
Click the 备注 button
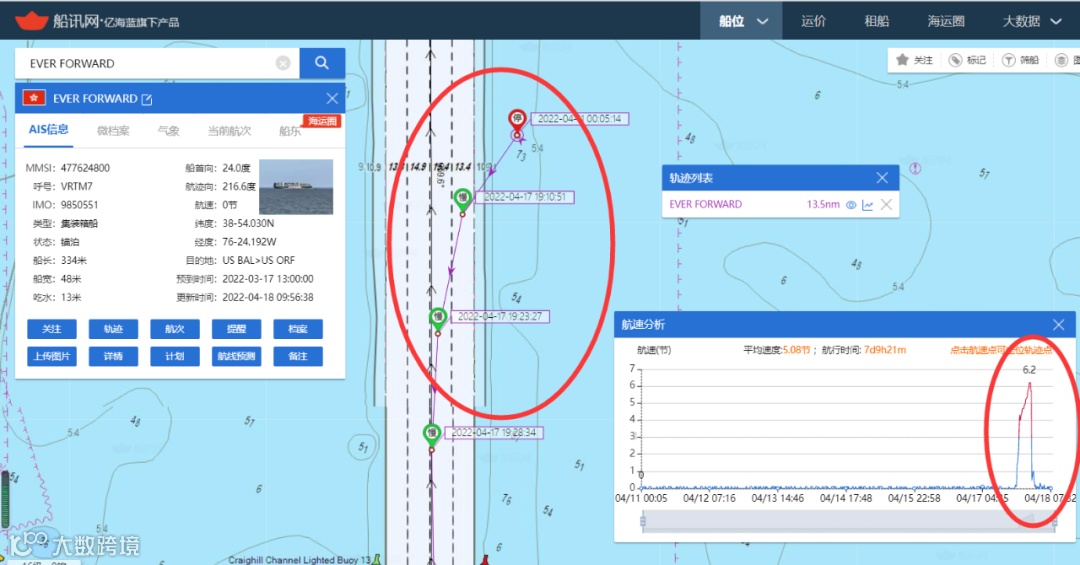pos(298,356)
